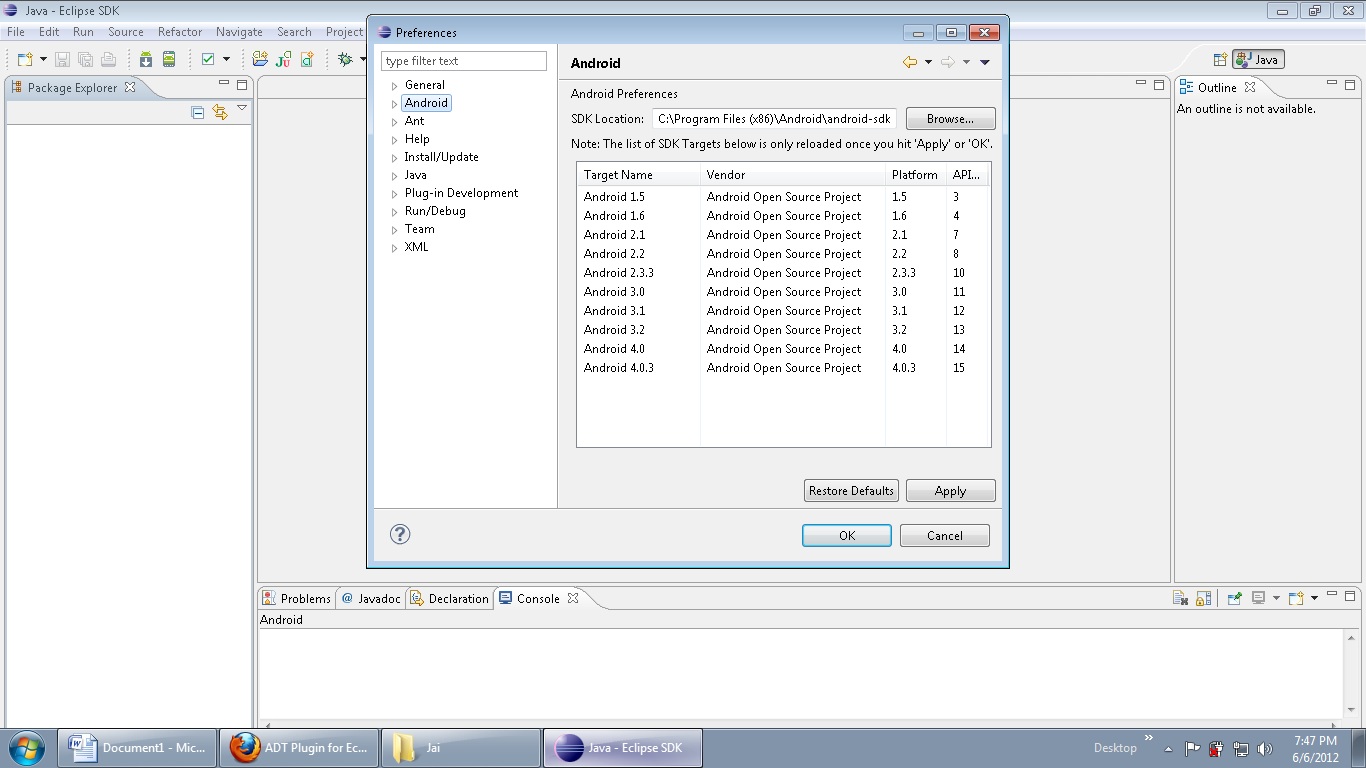Viewport: 1366px width, 768px height.
Task: Click the Restore Defaults button
Action: (851, 491)
